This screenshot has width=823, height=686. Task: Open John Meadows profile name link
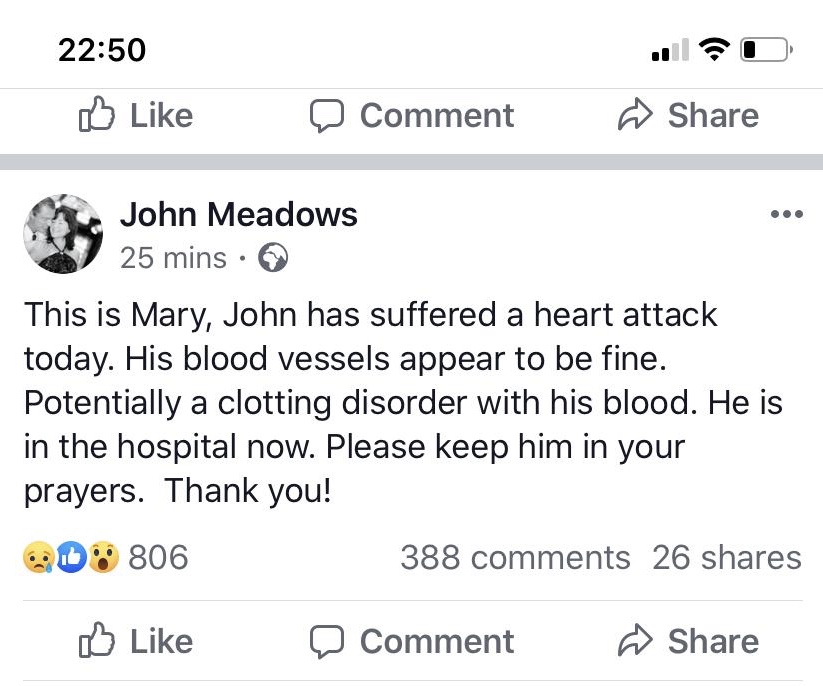coord(238,214)
